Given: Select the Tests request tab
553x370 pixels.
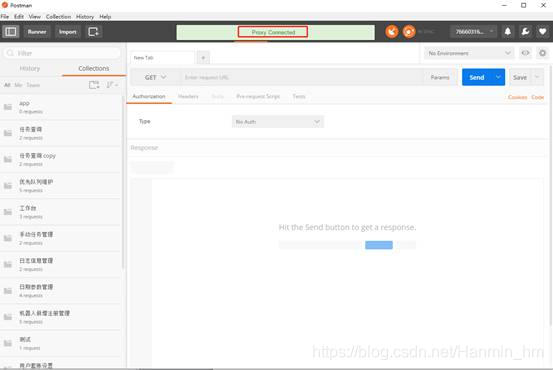Looking at the screenshot, I should point(299,96).
